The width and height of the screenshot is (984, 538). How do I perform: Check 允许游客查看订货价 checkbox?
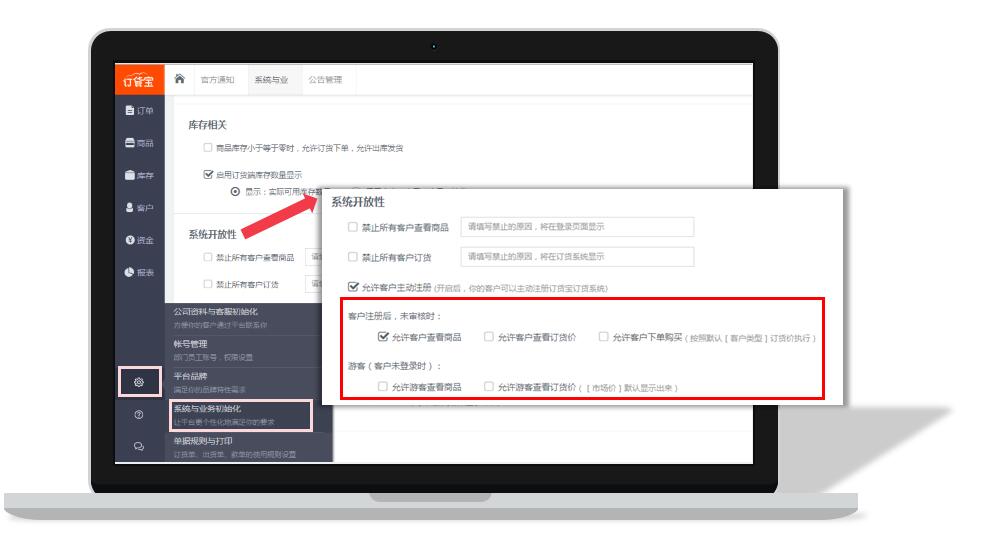[488, 387]
